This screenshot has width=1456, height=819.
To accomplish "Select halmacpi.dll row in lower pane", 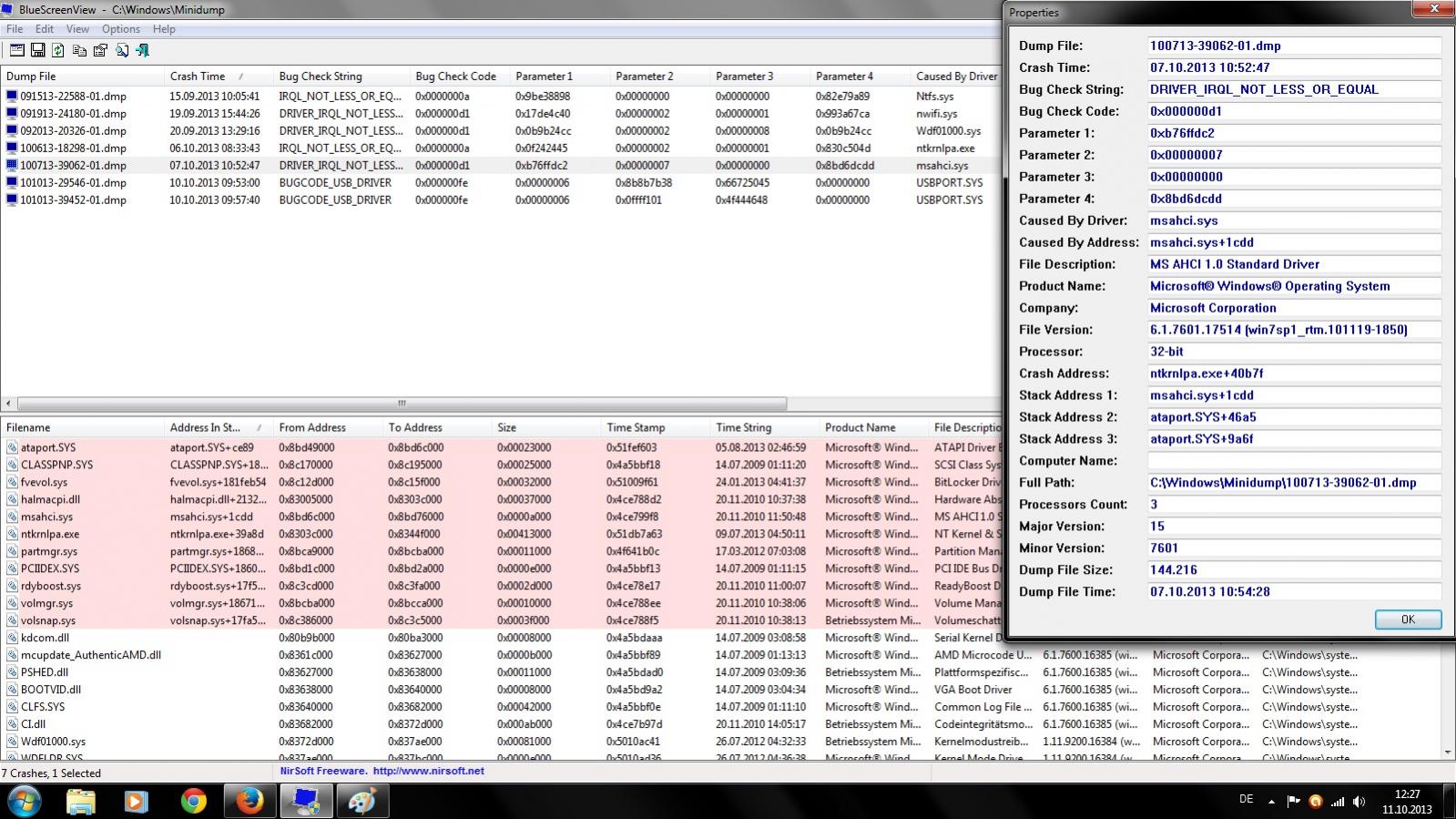I will [501, 499].
